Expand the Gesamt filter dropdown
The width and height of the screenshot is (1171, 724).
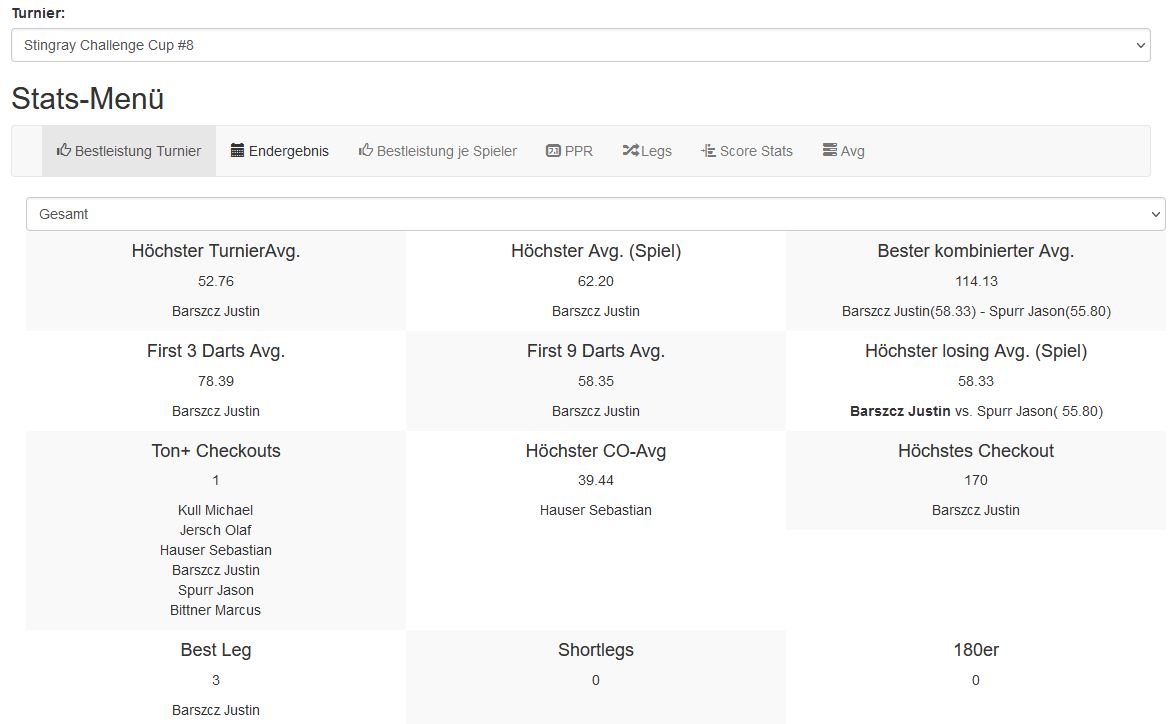(x=595, y=214)
